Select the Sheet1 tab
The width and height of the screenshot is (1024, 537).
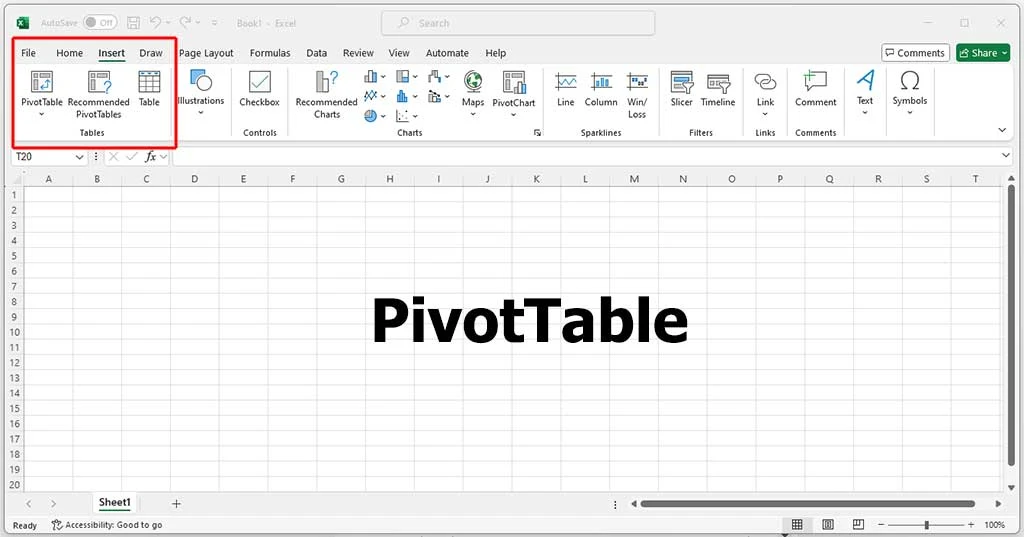114,502
